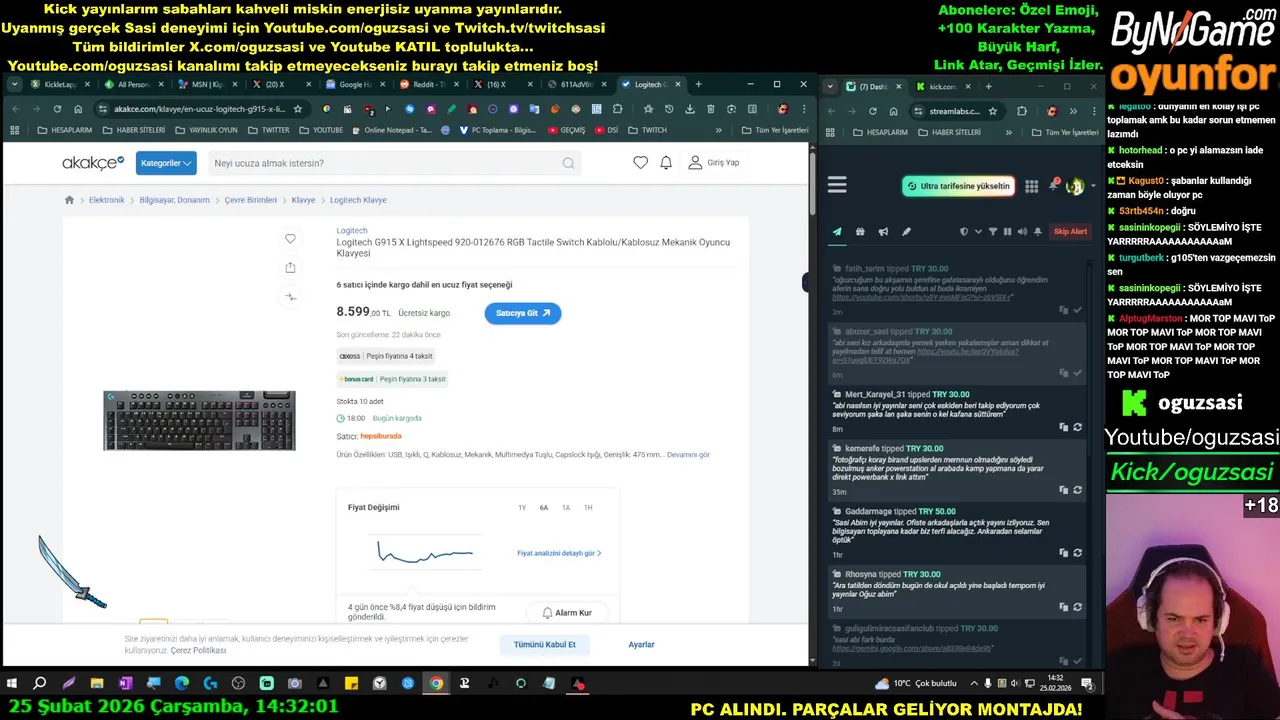Open the taskbar weather widget showing 10°C
The height and width of the screenshot is (720, 1280).
click(915, 684)
